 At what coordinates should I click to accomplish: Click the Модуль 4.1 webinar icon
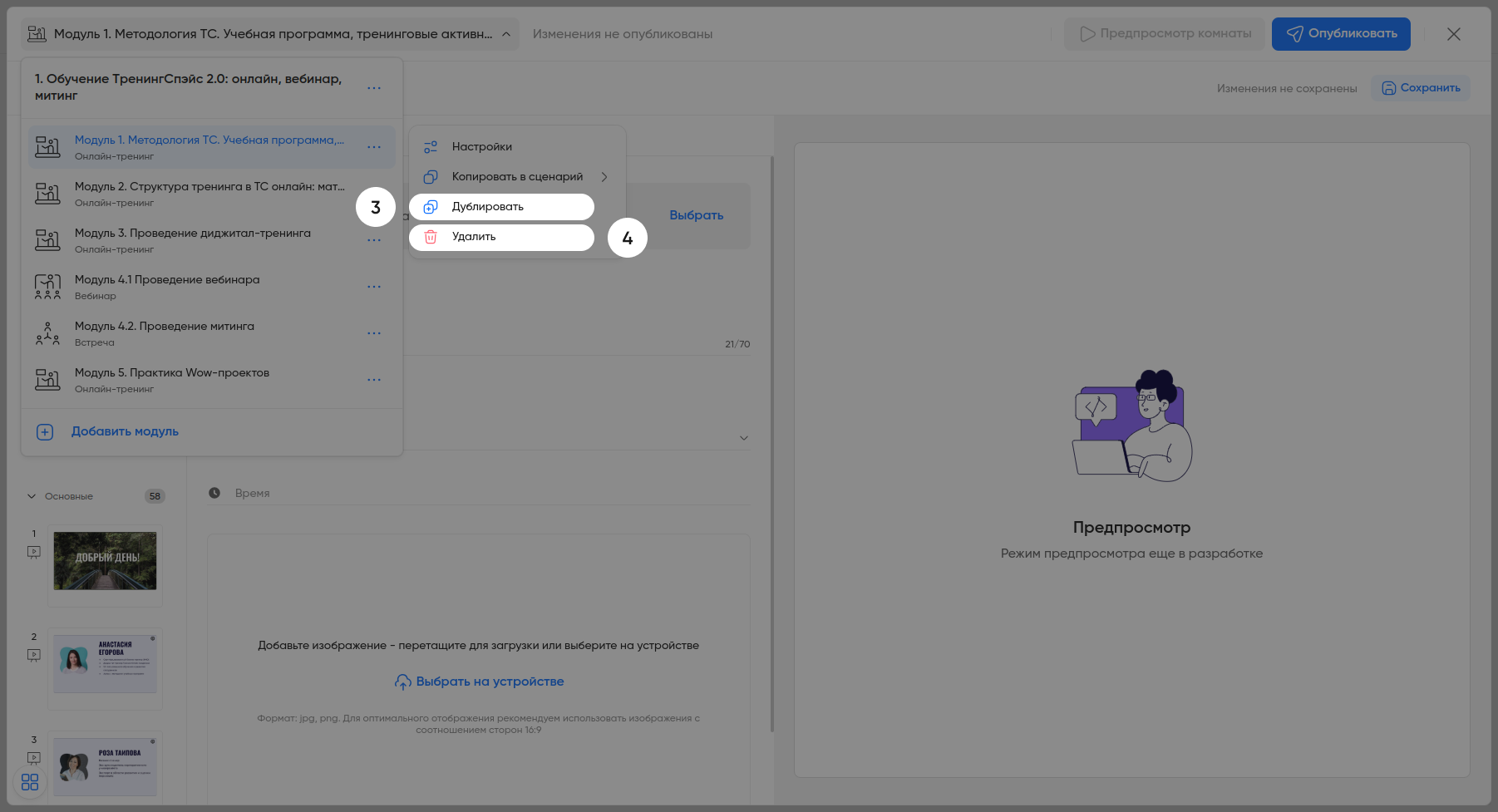(47, 287)
